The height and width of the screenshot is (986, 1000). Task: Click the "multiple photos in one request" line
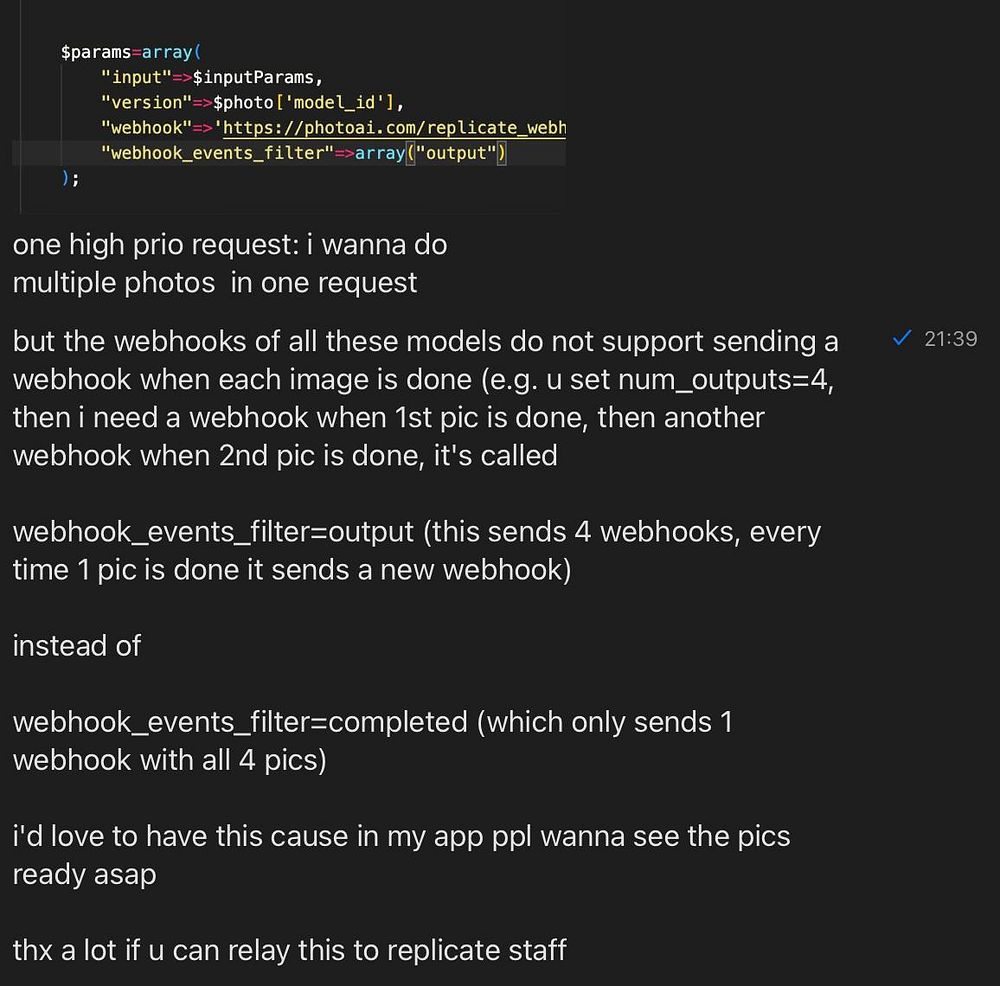[214, 283]
